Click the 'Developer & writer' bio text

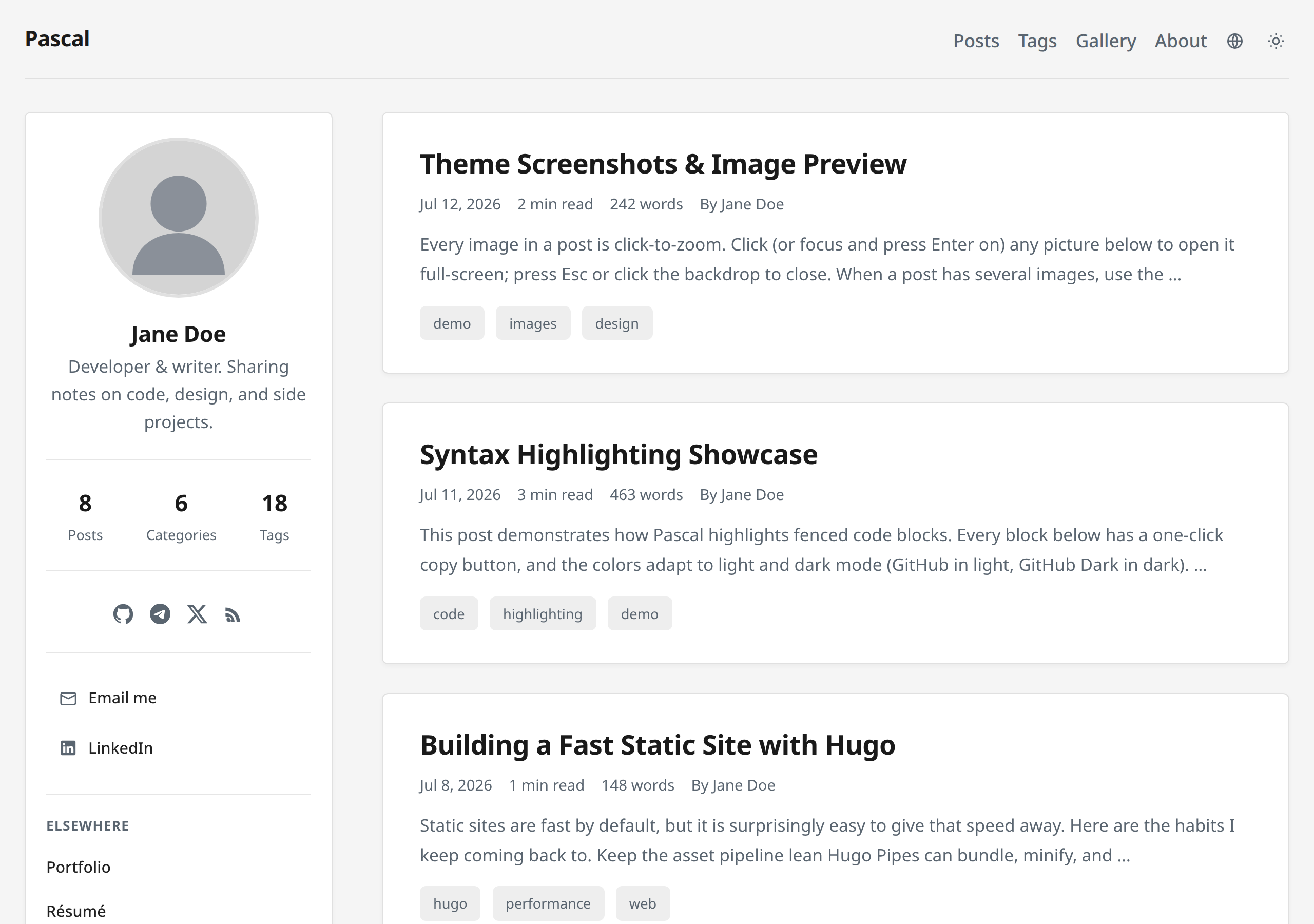click(179, 394)
